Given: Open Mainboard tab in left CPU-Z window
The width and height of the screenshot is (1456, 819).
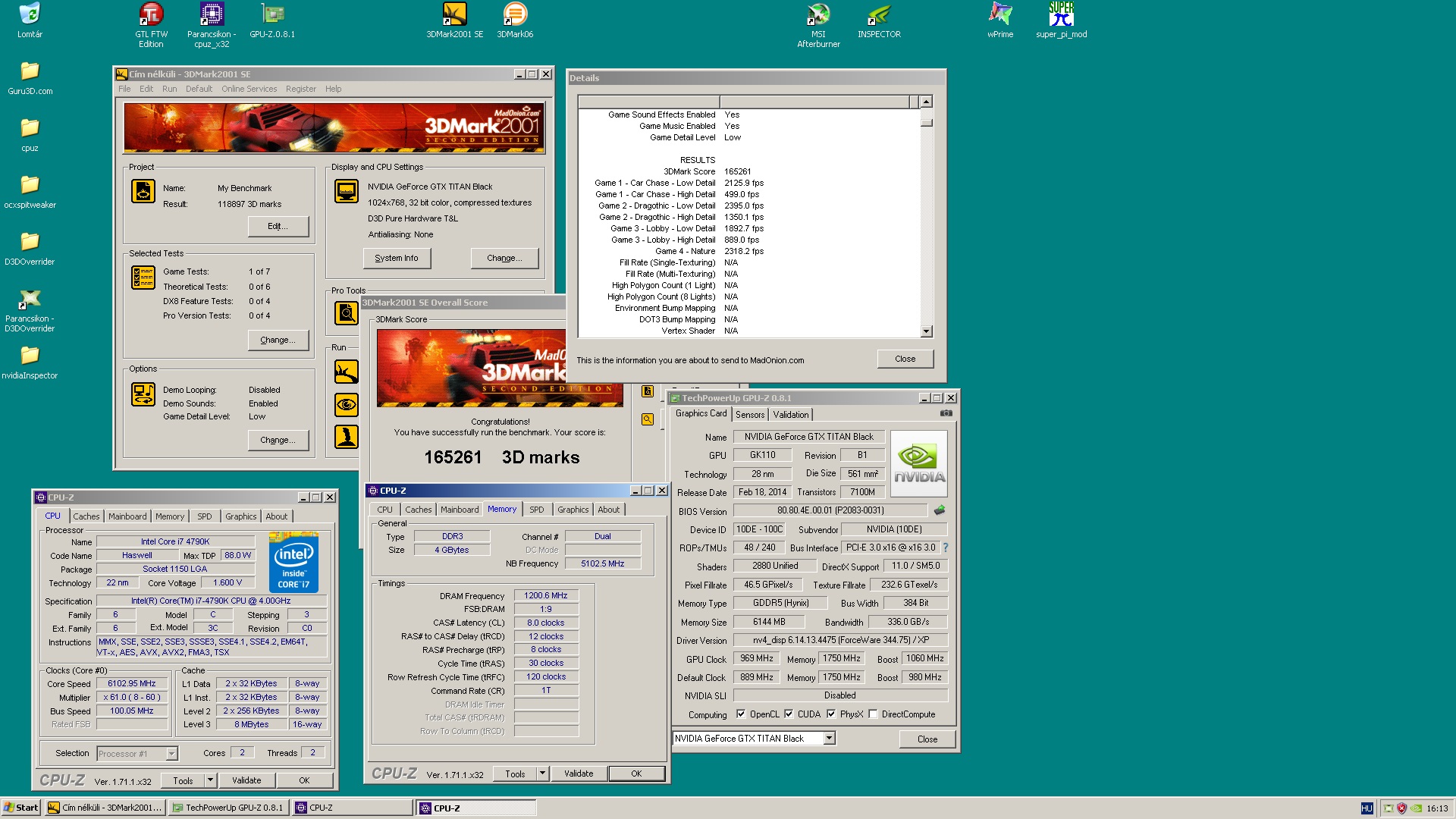Looking at the screenshot, I should click(x=127, y=516).
